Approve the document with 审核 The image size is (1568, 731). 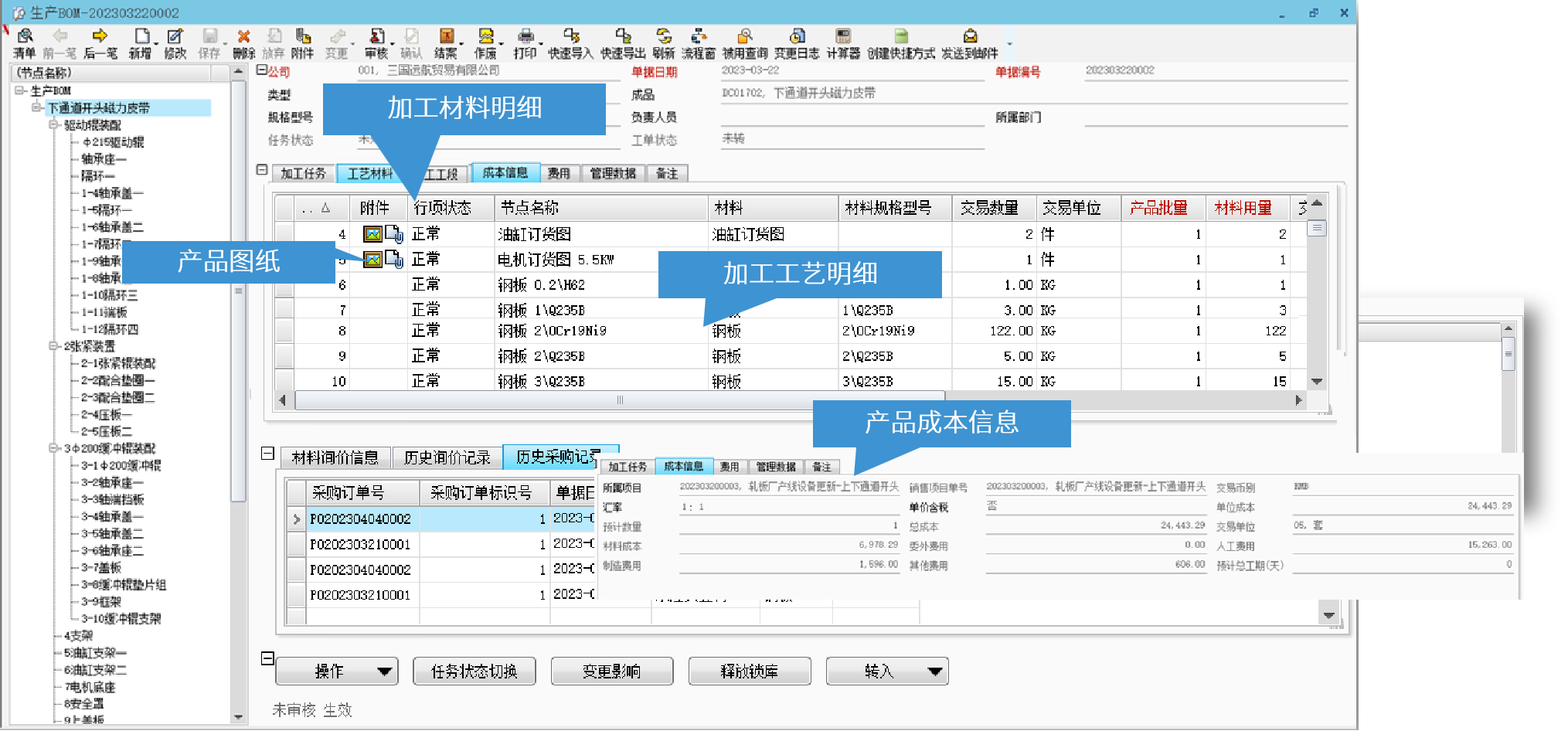(x=376, y=36)
